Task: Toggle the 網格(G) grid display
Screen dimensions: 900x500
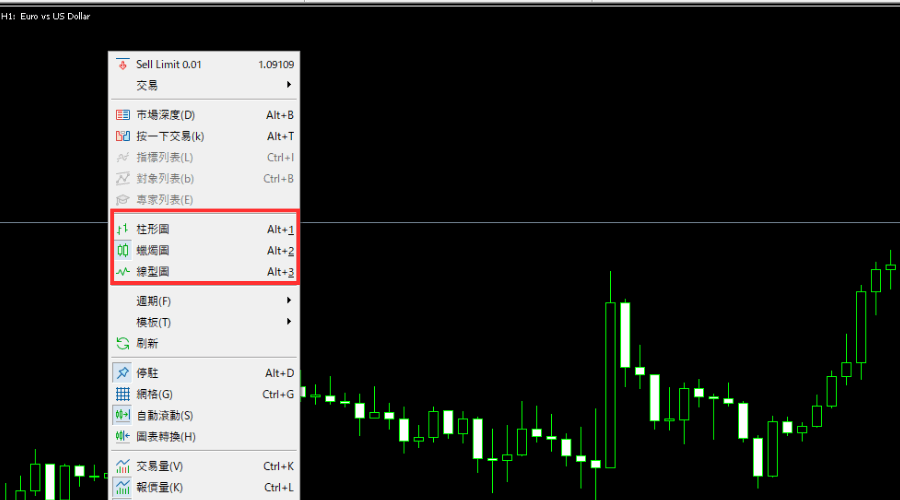Action: pyautogui.click(x=204, y=394)
